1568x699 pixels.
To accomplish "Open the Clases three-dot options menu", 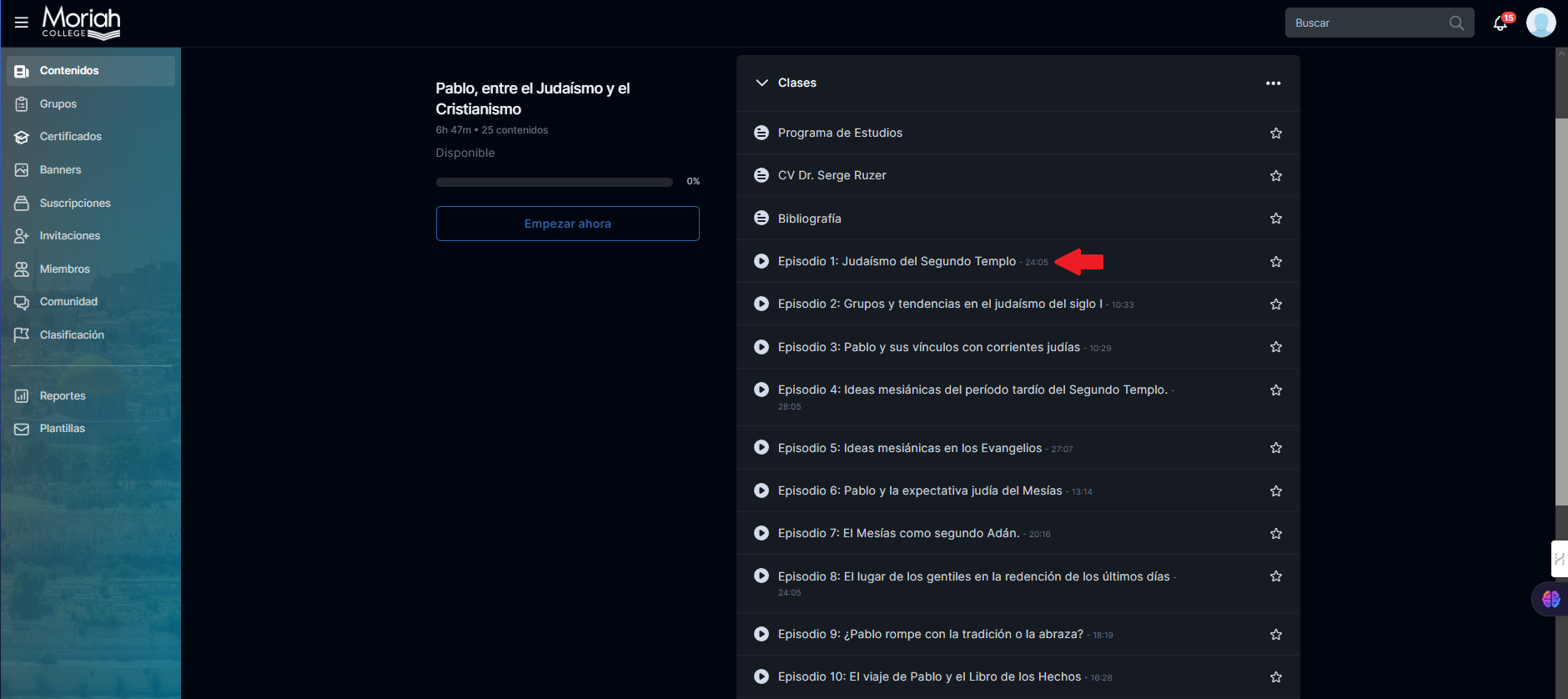I will pos(1273,83).
